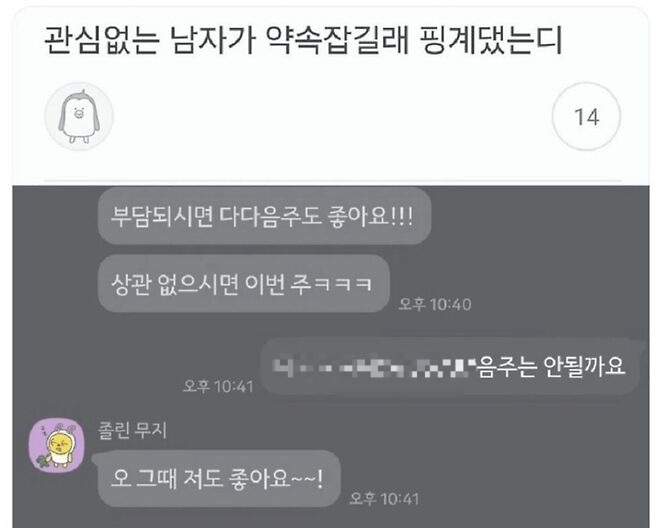
Task: Click the 오후 10:40 timestamp
Action: click(435, 304)
